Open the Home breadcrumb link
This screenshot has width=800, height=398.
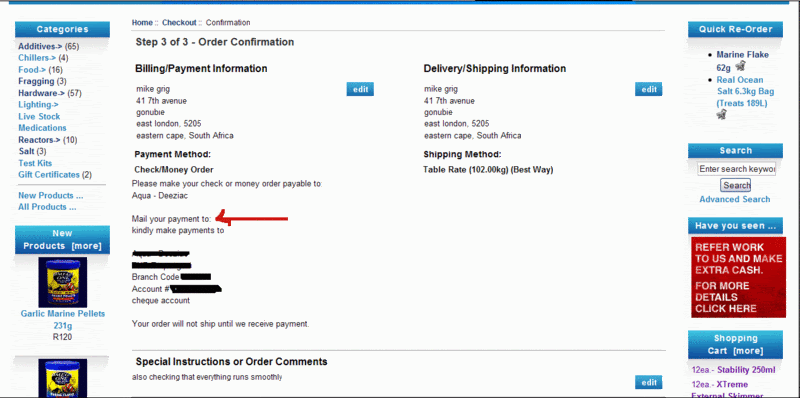142,22
